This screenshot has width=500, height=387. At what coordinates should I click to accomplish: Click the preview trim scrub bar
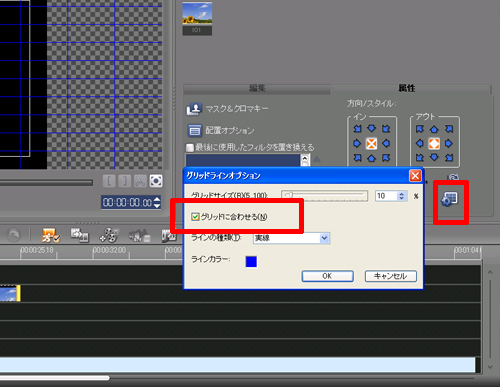46,183
